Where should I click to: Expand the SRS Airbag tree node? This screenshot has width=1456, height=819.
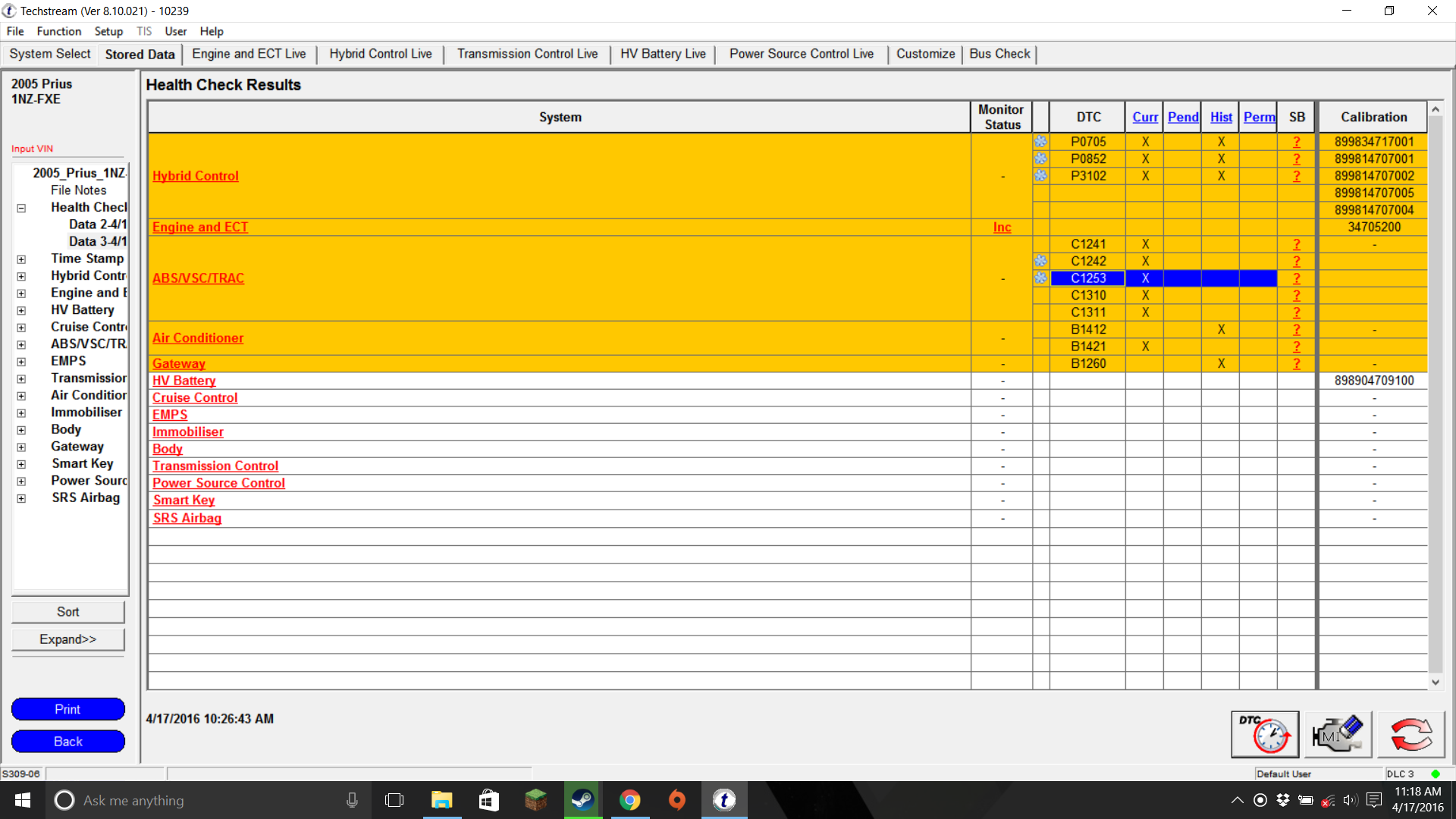tap(21, 498)
